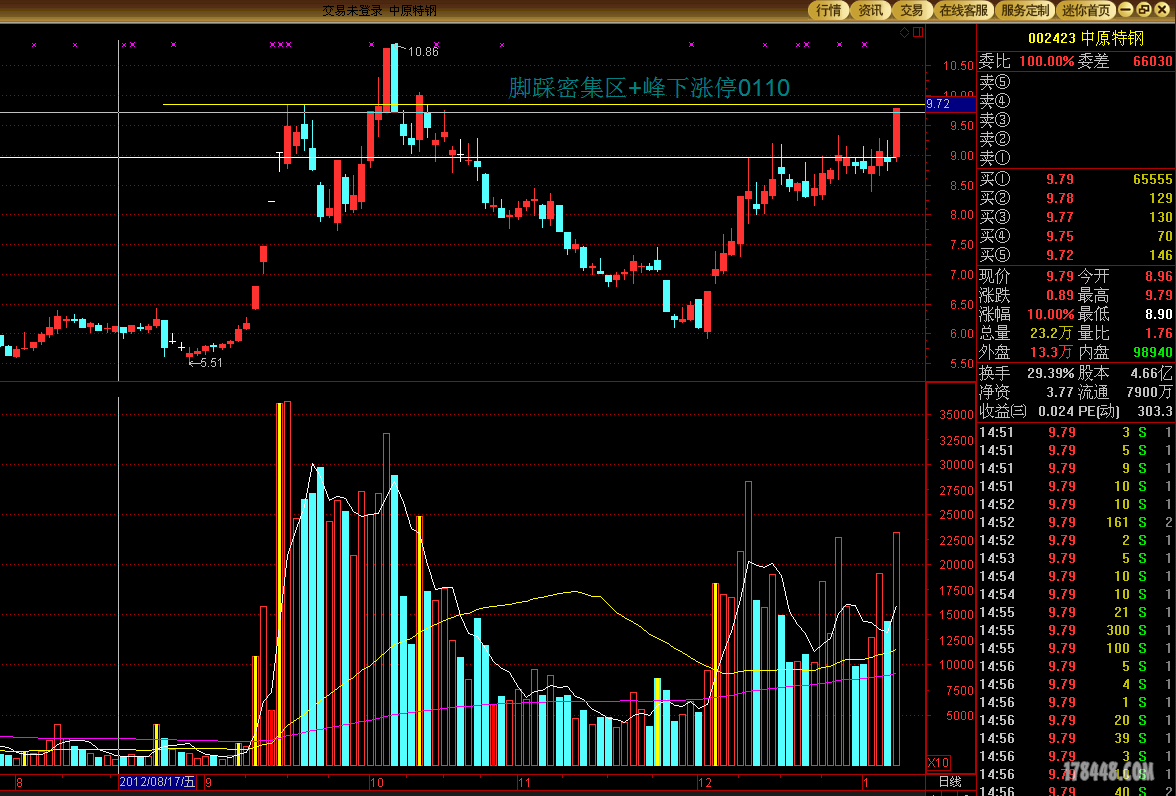This screenshot has height=796, width=1176.
Task: Click the split-panel square icon above price axis
Action: [917, 33]
